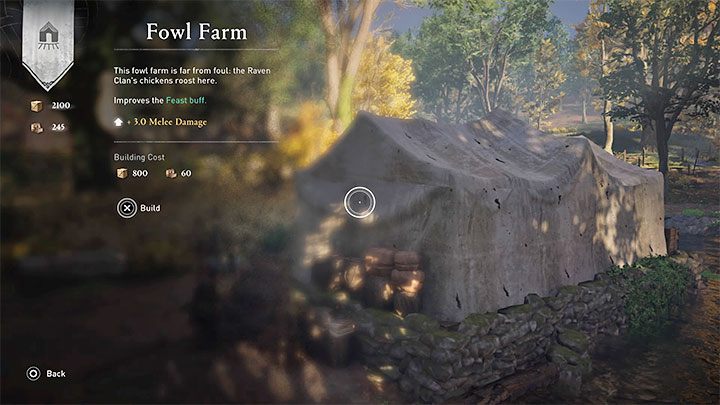Click the 800 supplies cost value
Screen dimensions: 720x405
pyautogui.click(x=140, y=173)
